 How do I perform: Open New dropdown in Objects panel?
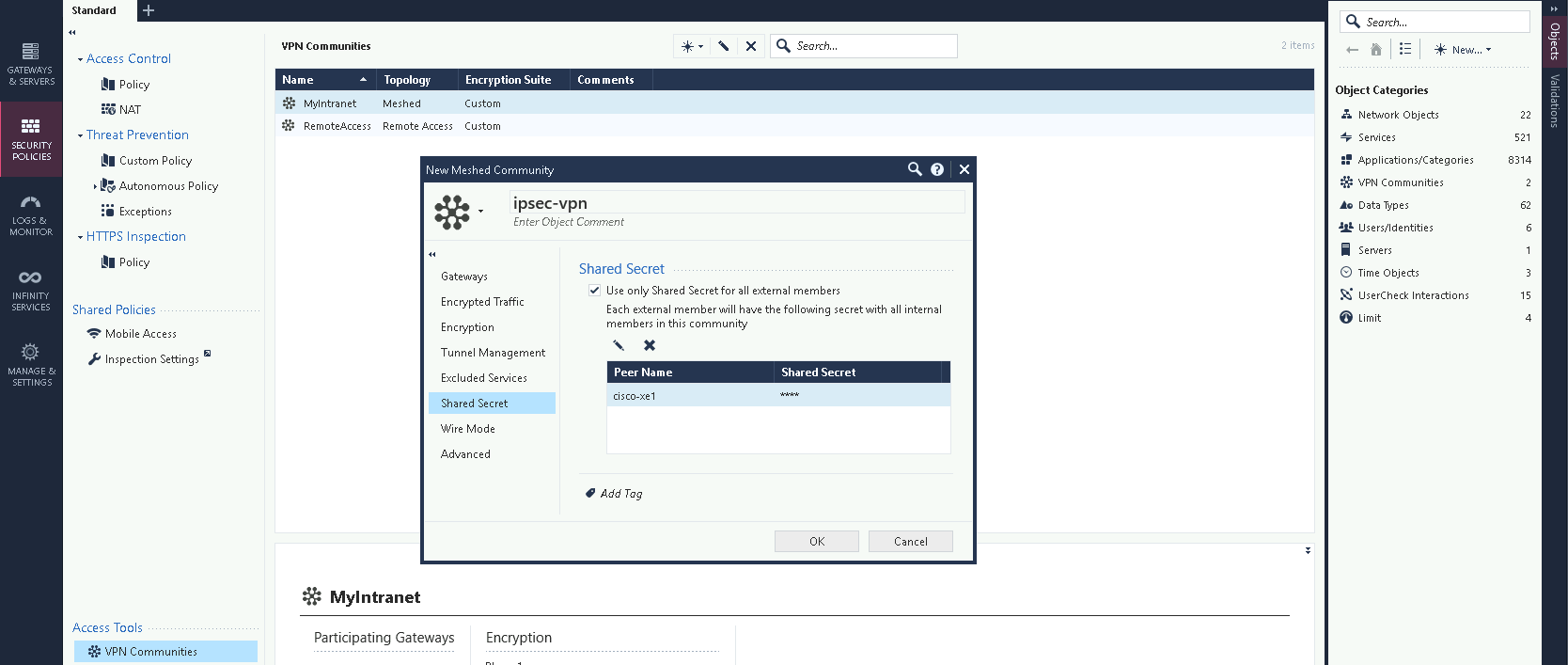(x=1463, y=50)
